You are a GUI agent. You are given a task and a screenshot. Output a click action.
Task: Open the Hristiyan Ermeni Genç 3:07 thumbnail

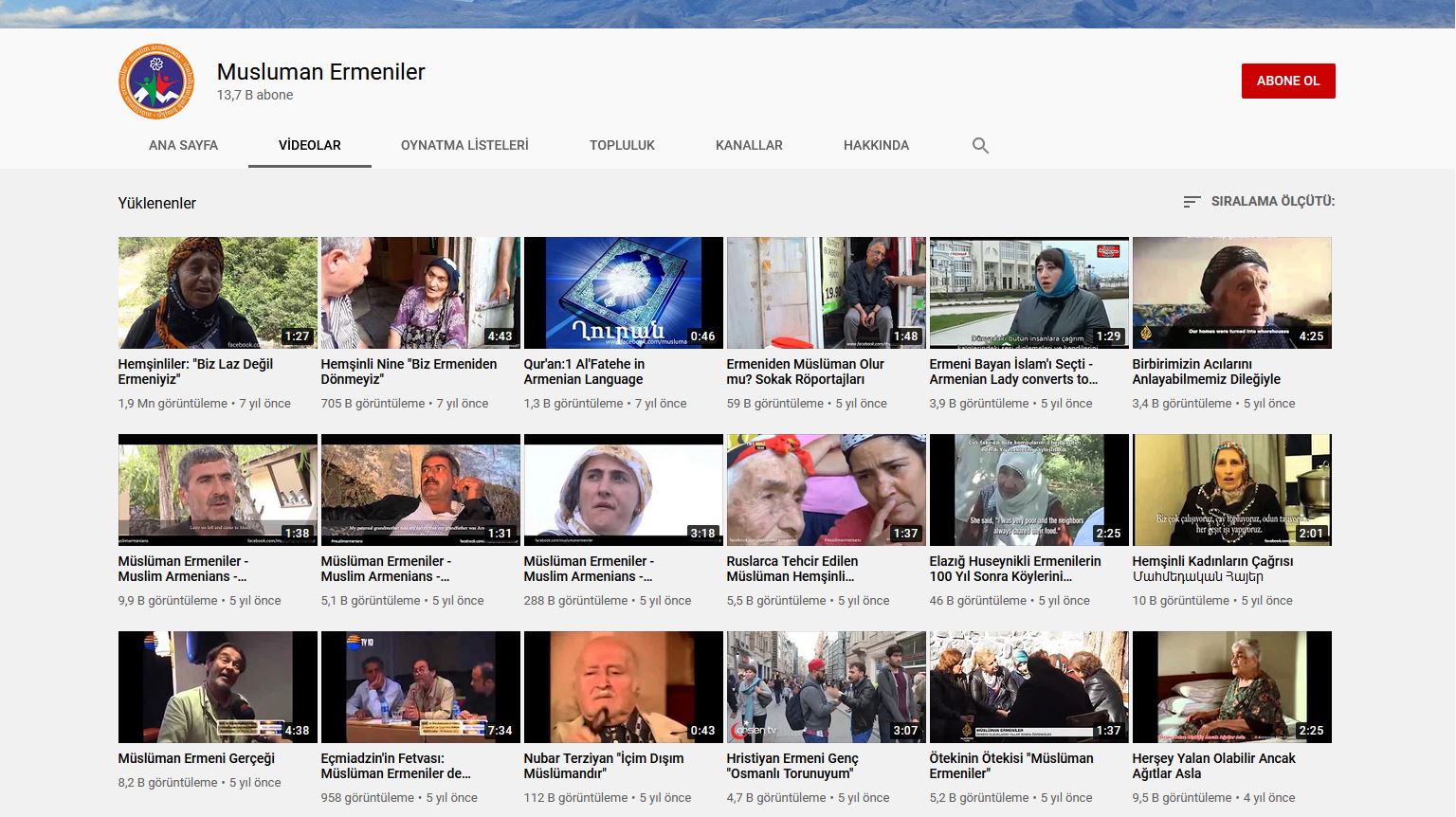[x=827, y=687]
